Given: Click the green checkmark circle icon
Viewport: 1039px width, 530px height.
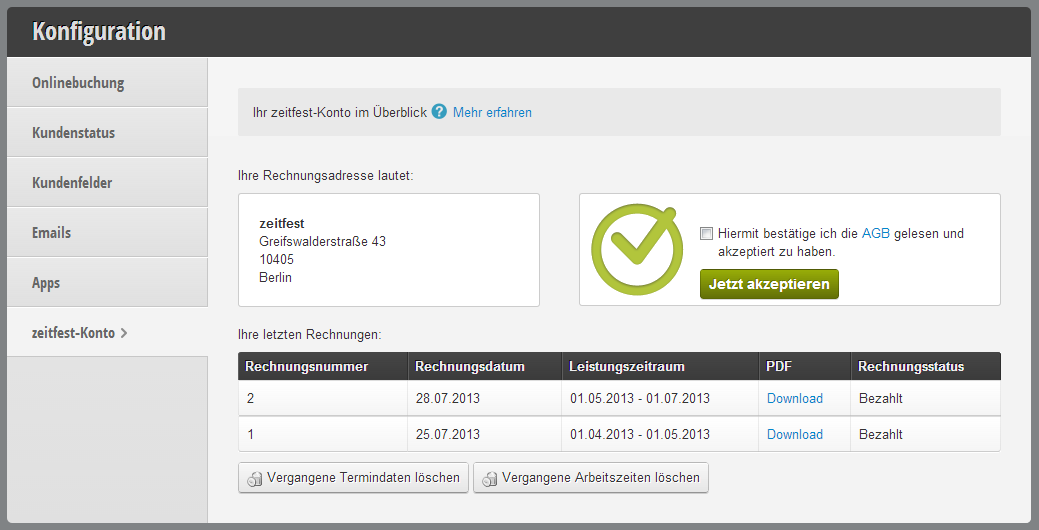Looking at the screenshot, I should (637, 249).
